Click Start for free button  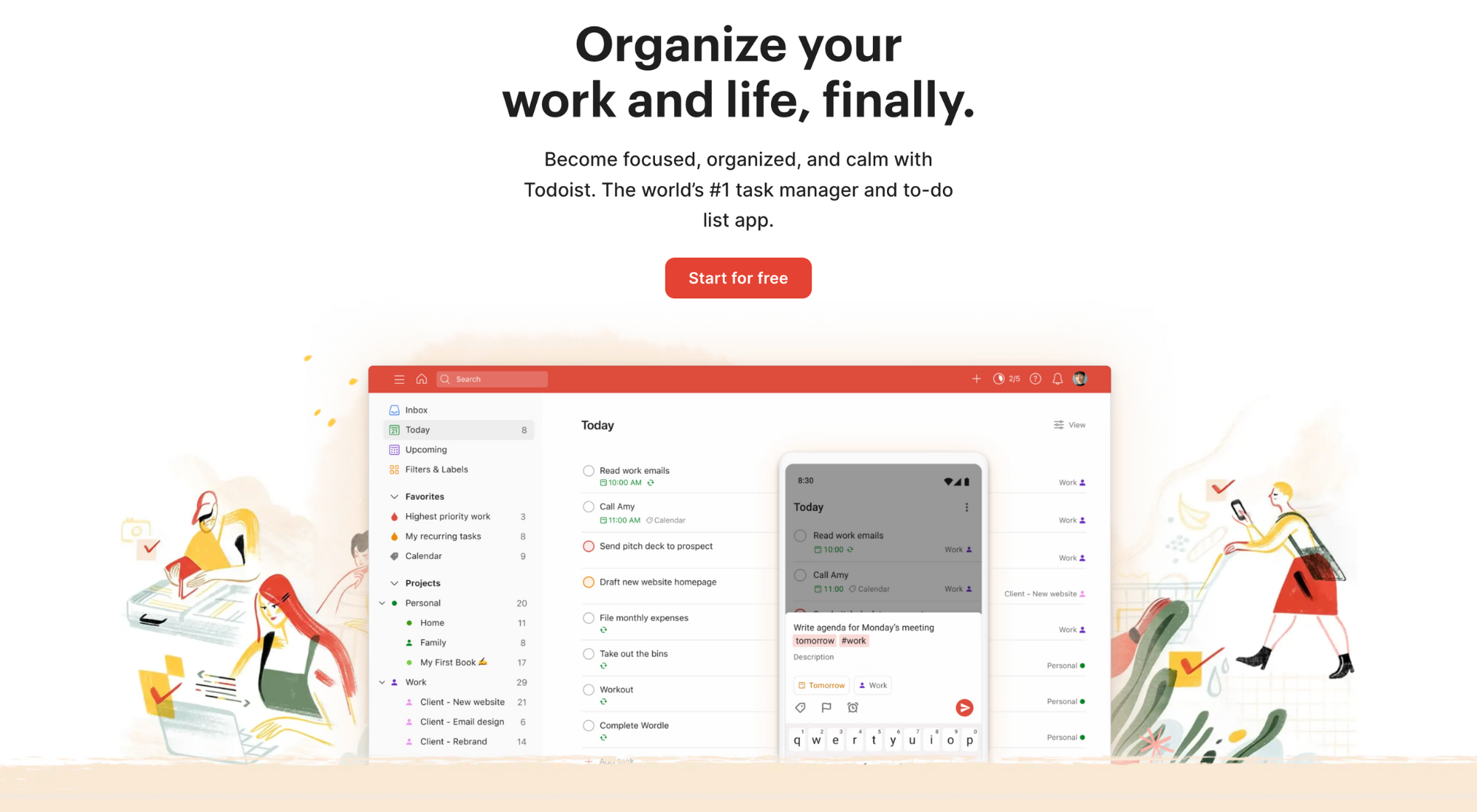739,278
